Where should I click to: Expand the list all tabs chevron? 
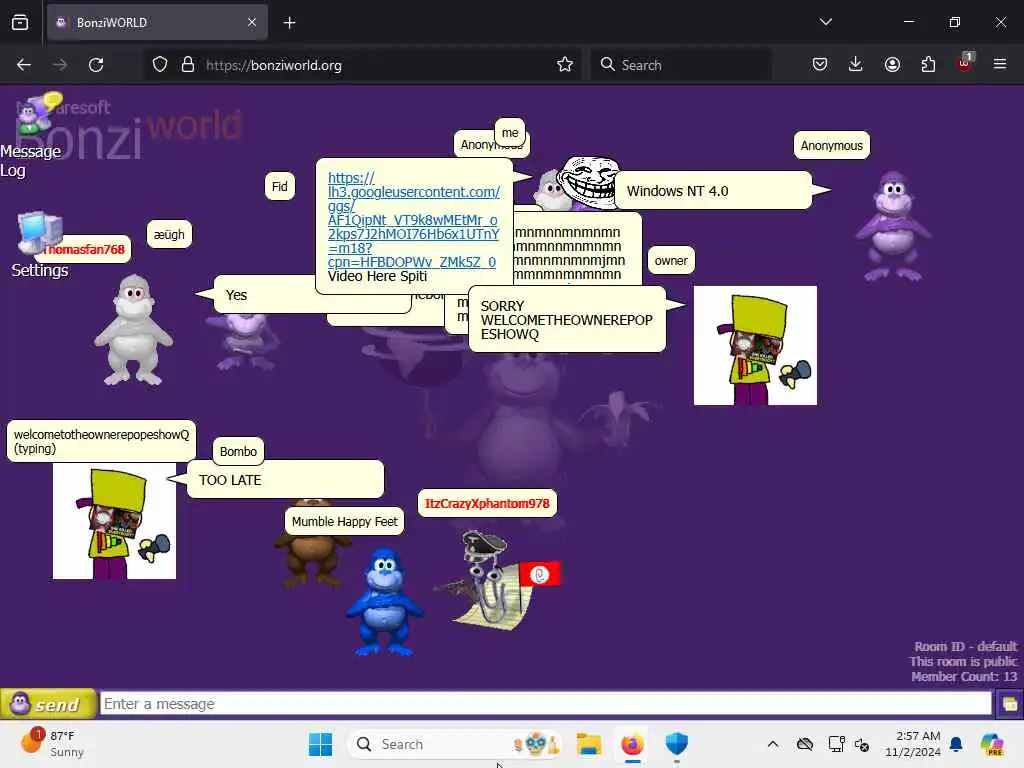825,22
